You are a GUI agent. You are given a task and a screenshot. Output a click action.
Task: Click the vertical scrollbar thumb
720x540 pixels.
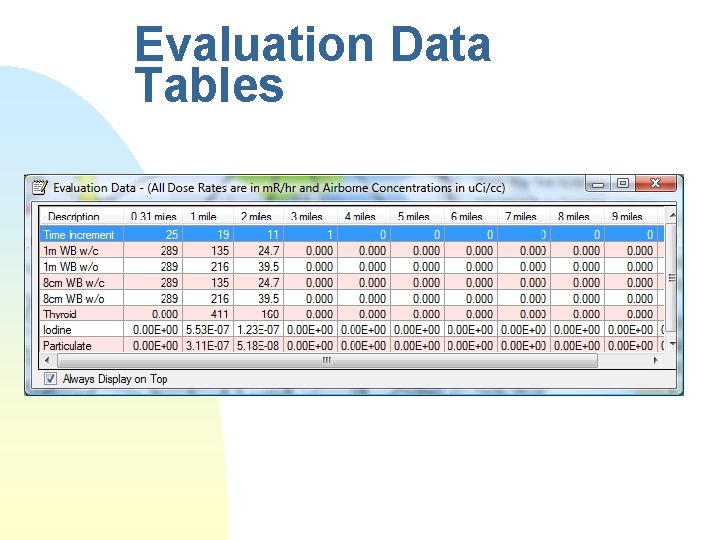tap(672, 277)
